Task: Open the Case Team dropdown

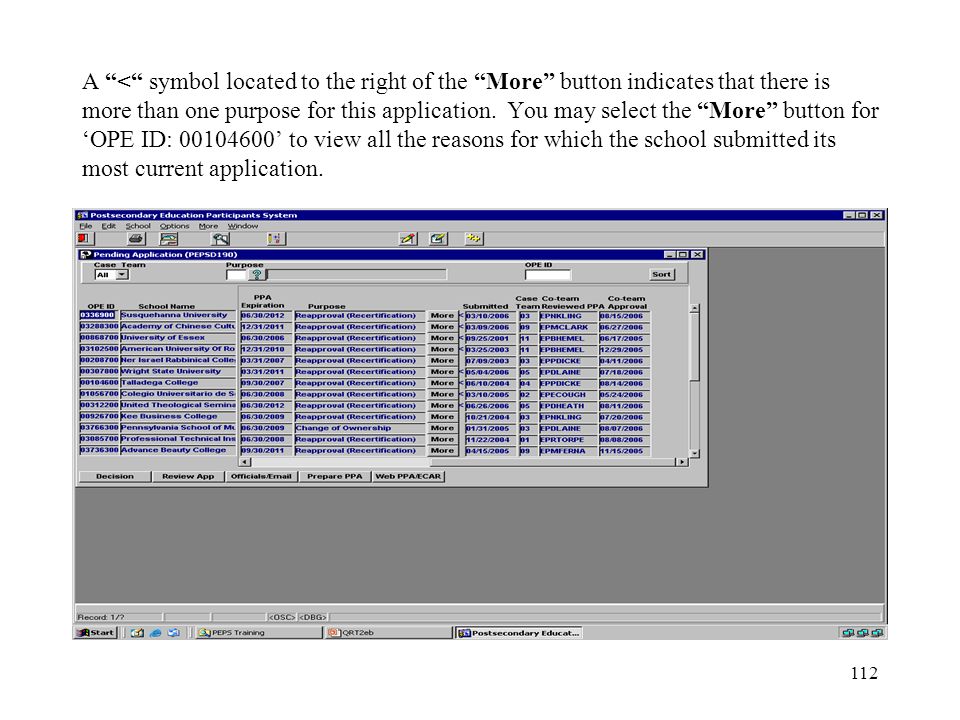Action: click(x=122, y=275)
